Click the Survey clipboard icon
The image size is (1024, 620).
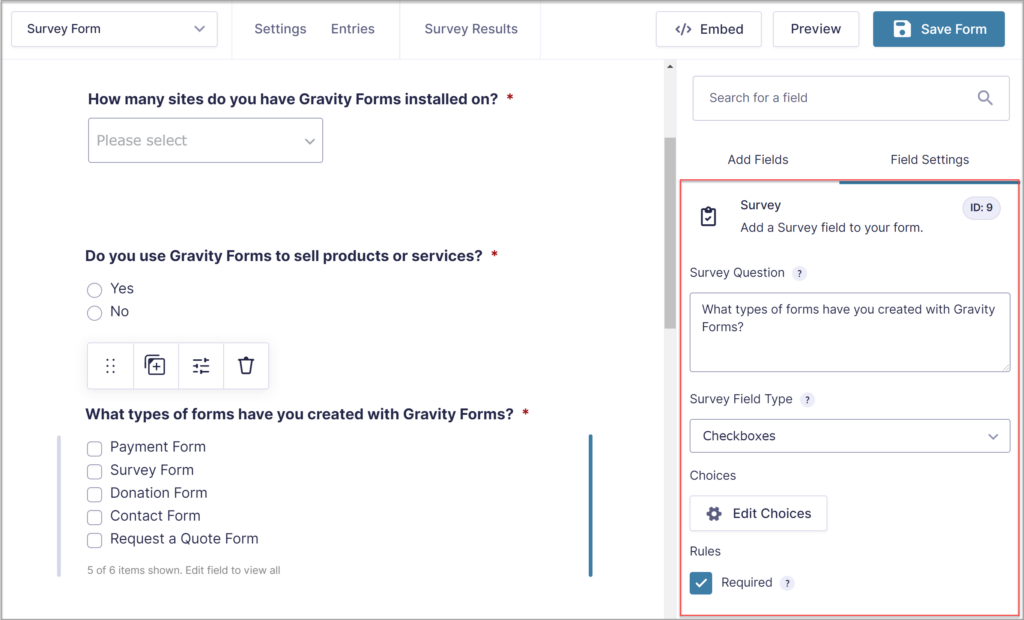708,216
